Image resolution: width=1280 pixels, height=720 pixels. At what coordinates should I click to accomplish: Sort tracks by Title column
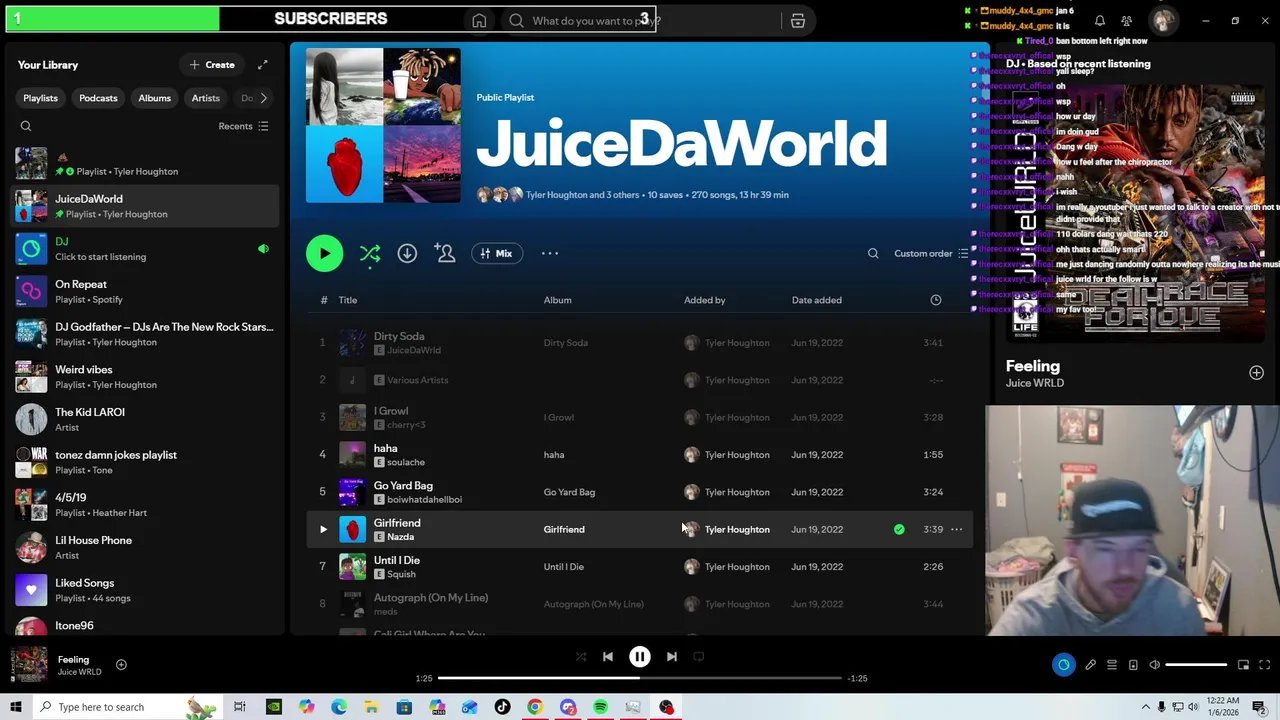pos(347,300)
